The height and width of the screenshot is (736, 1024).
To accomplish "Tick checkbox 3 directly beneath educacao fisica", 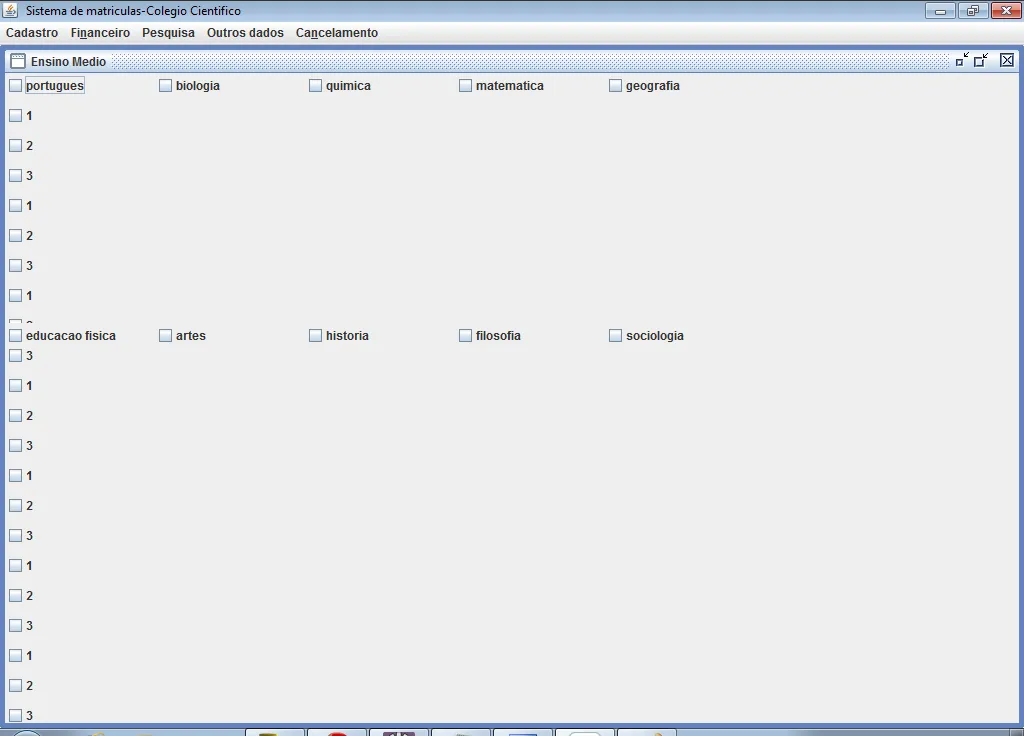I will 16,356.
